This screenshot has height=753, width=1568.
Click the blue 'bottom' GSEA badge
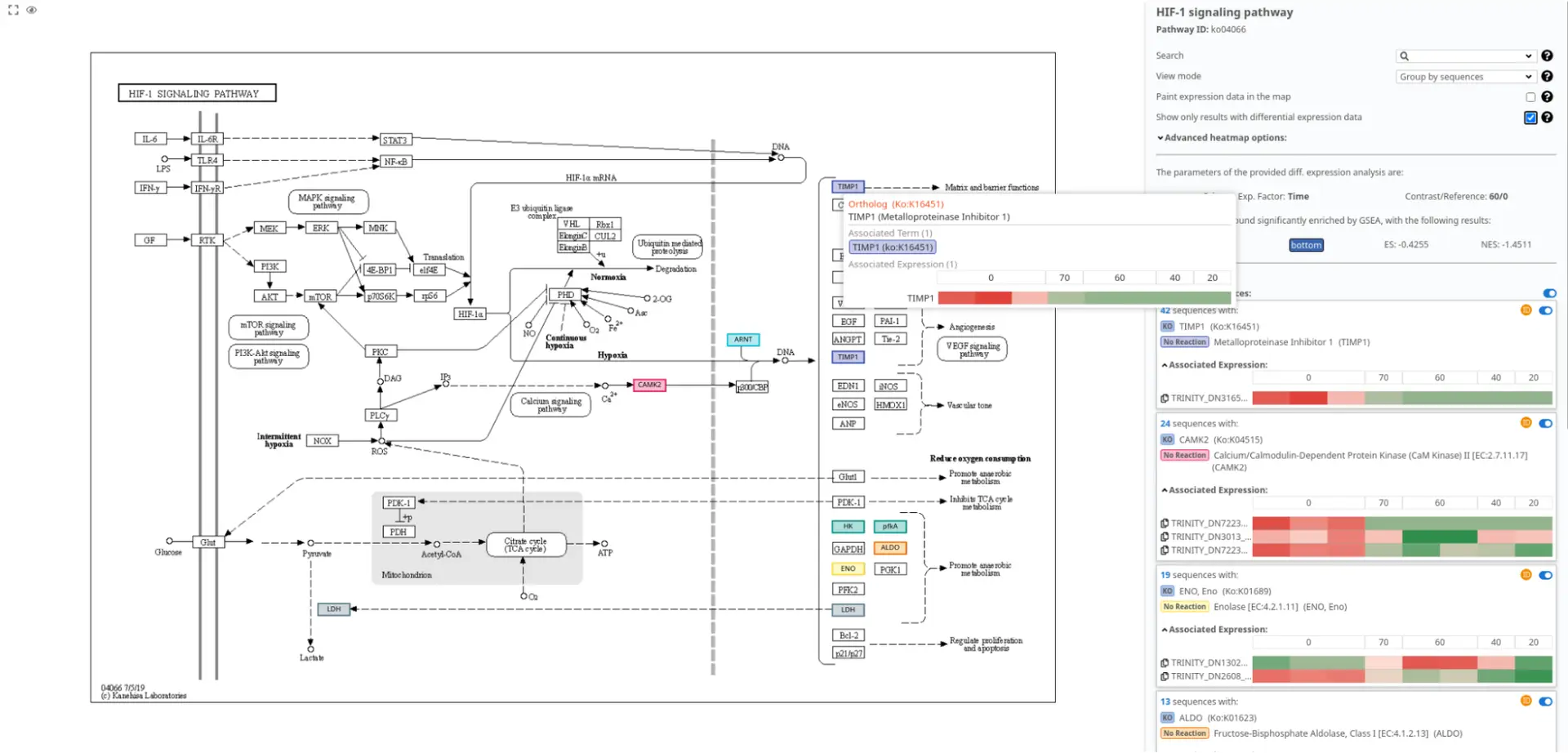(x=1306, y=245)
